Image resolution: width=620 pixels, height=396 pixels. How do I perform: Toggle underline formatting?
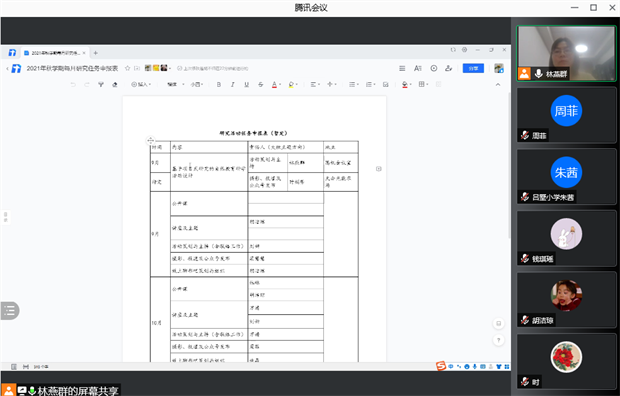tap(246, 84)
